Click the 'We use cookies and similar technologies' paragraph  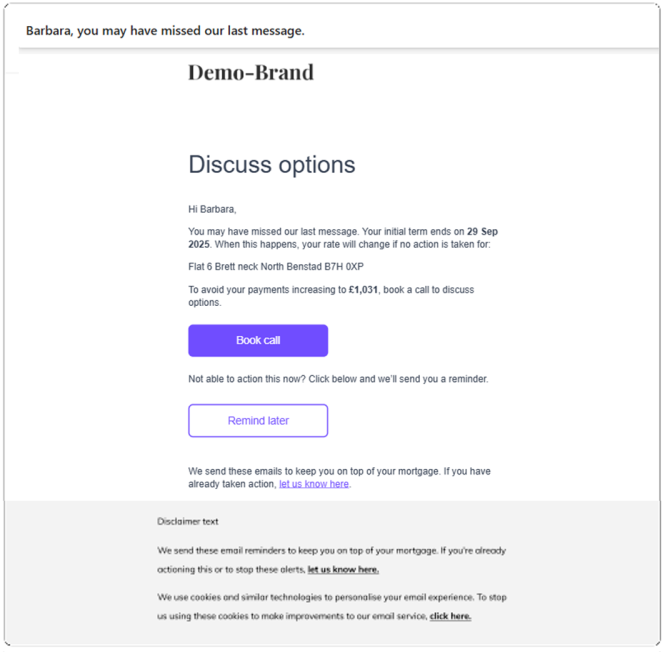pyautogui.click(x=332, y=606)
